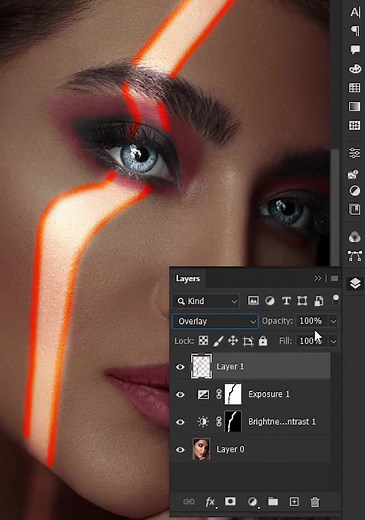Click the Layers panel stack icon

pyautogui.click(x=355, y=284)
